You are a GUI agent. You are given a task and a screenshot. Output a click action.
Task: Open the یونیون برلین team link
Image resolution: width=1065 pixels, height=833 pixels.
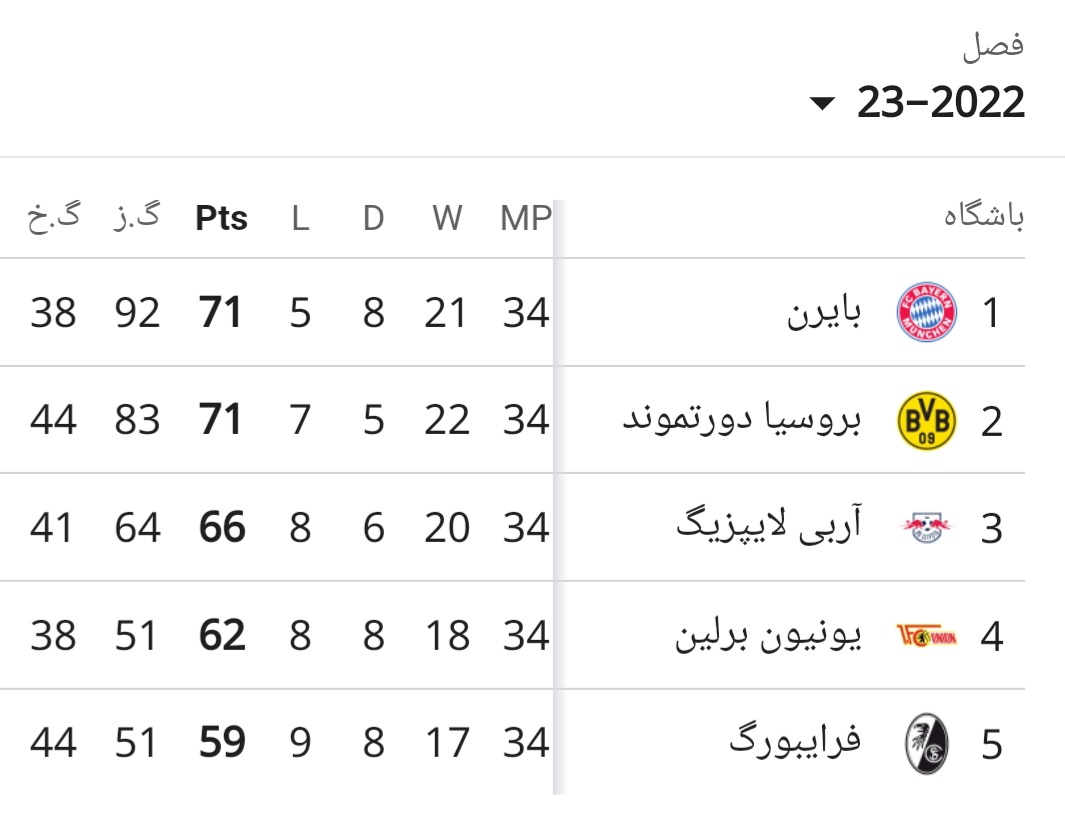768,635
